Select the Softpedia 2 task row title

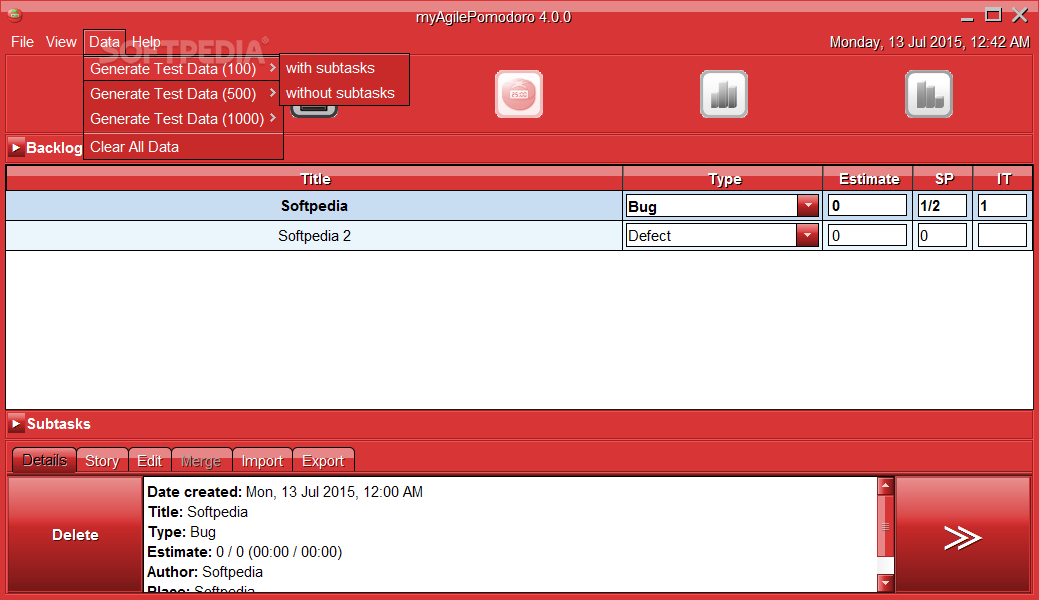pyautogui.click(x=314, y=235)
